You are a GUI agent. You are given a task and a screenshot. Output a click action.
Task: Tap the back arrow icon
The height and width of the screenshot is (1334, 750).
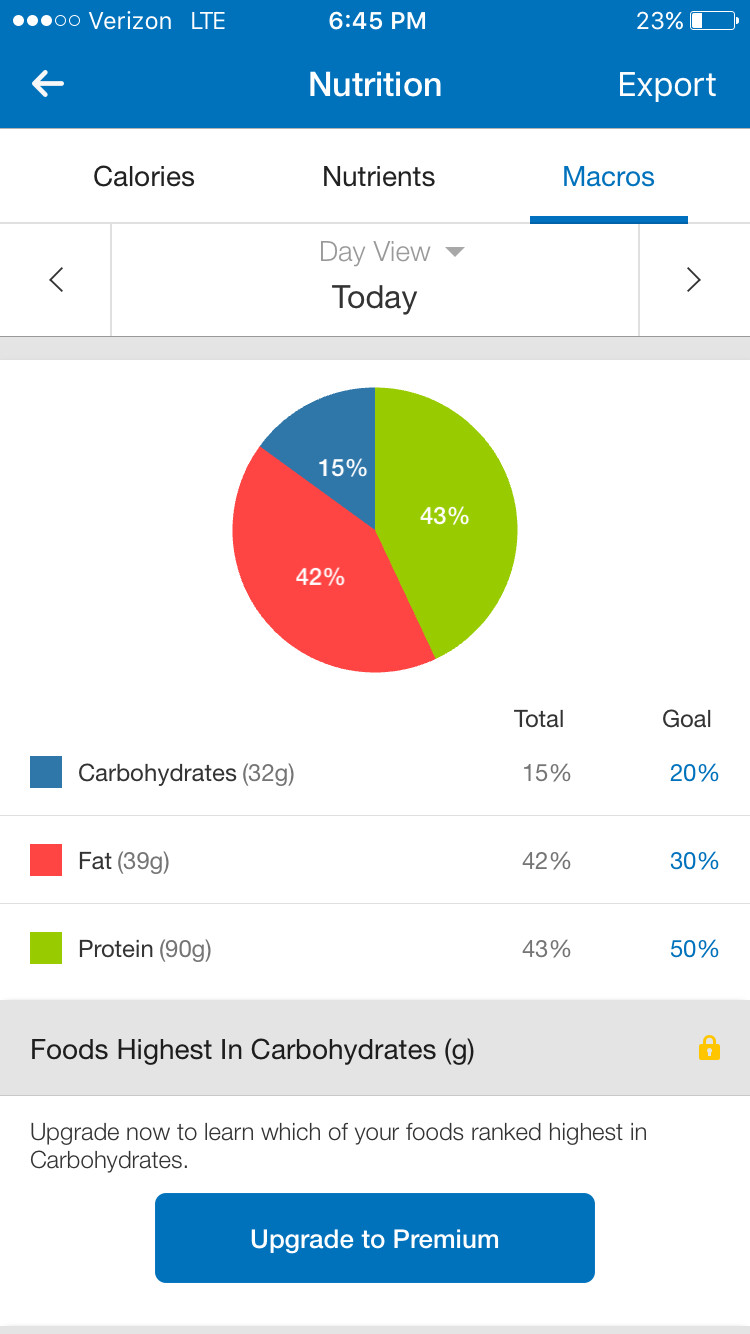48,84
